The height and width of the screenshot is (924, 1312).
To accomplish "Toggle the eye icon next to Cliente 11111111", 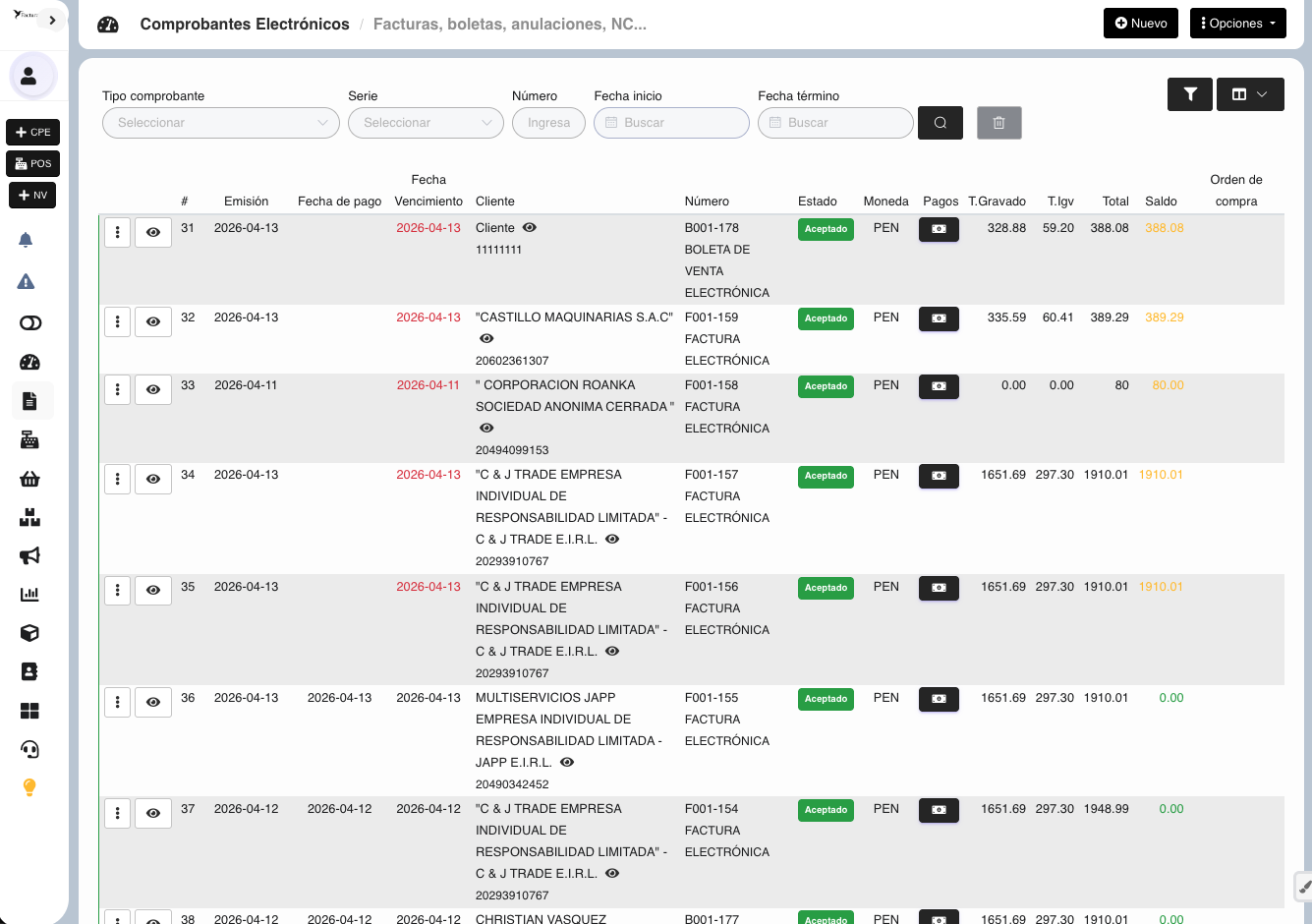I will point(530,227).
